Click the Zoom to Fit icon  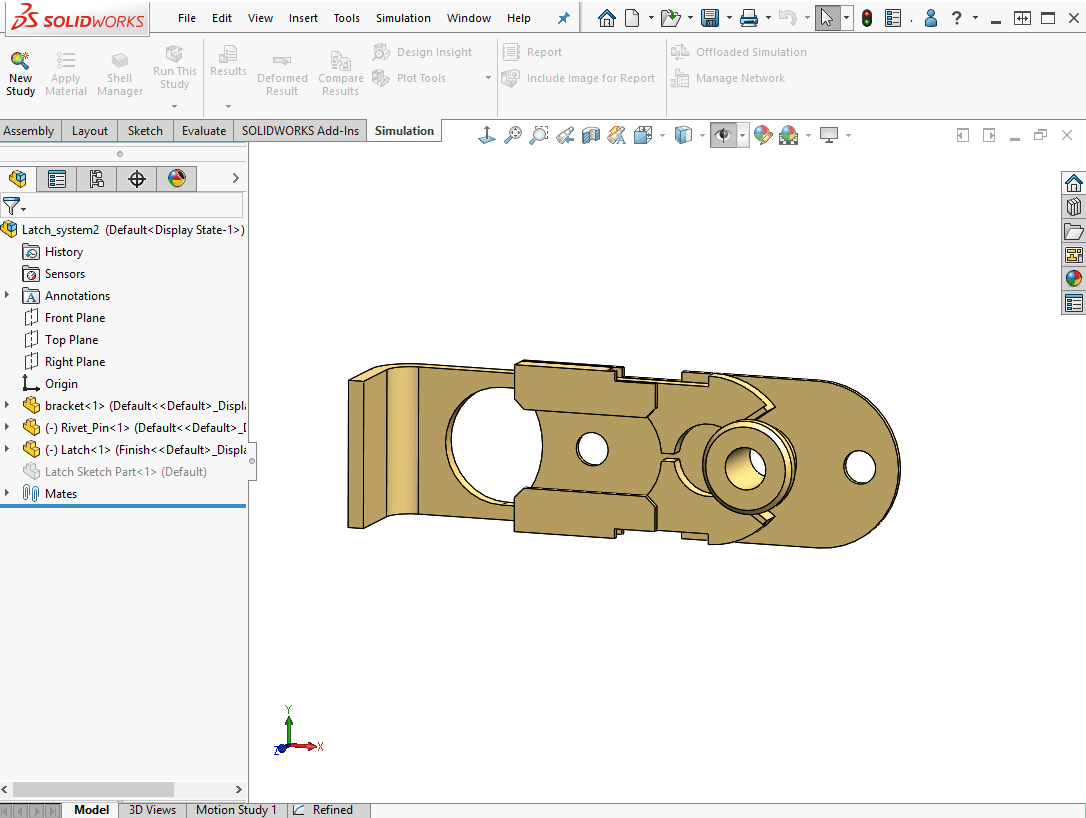pyautogui.click(x=513, y=135)
